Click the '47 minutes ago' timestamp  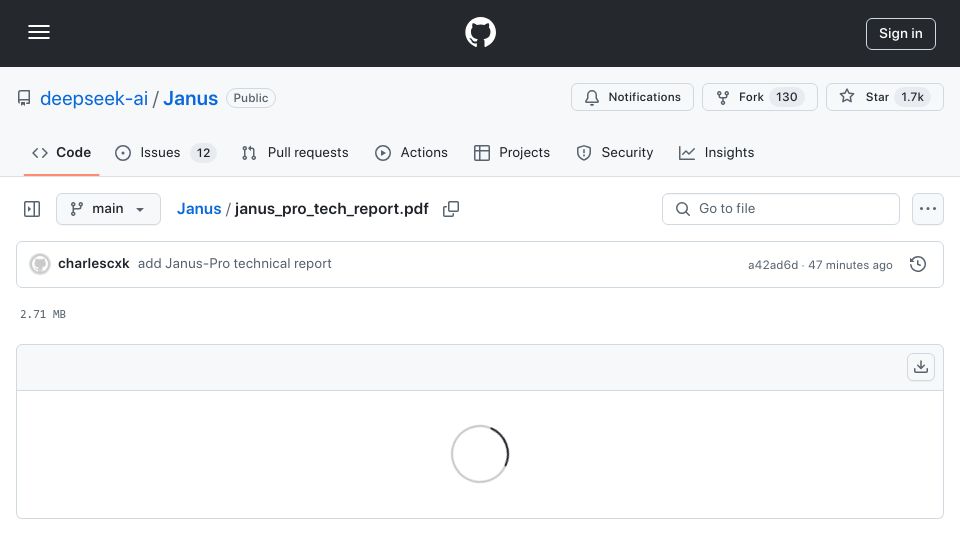pyautogui.click(x=850, y=264)
